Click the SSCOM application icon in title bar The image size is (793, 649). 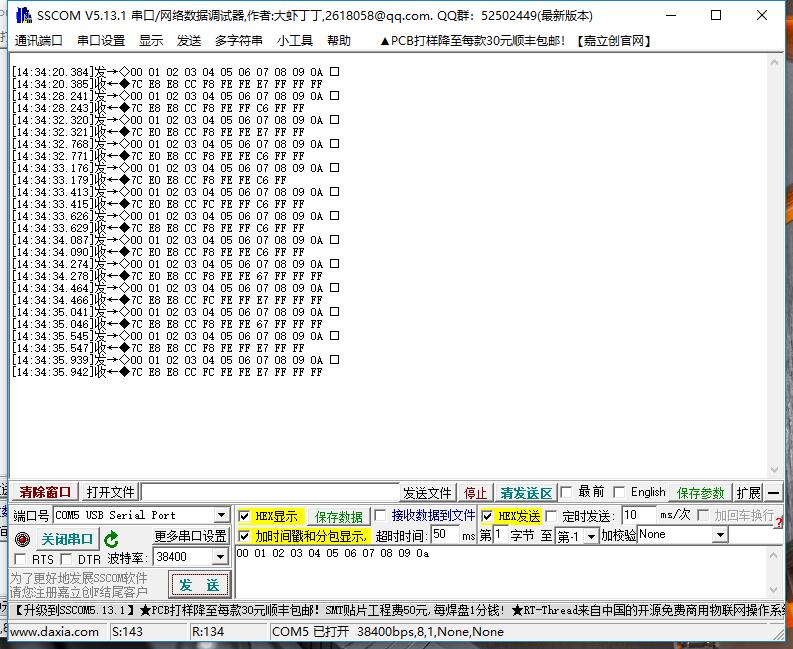(x=23, y=16)
